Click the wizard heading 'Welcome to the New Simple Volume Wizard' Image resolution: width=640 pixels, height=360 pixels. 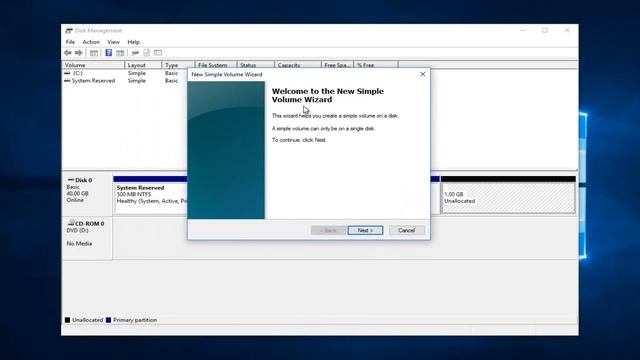point(328,95)
